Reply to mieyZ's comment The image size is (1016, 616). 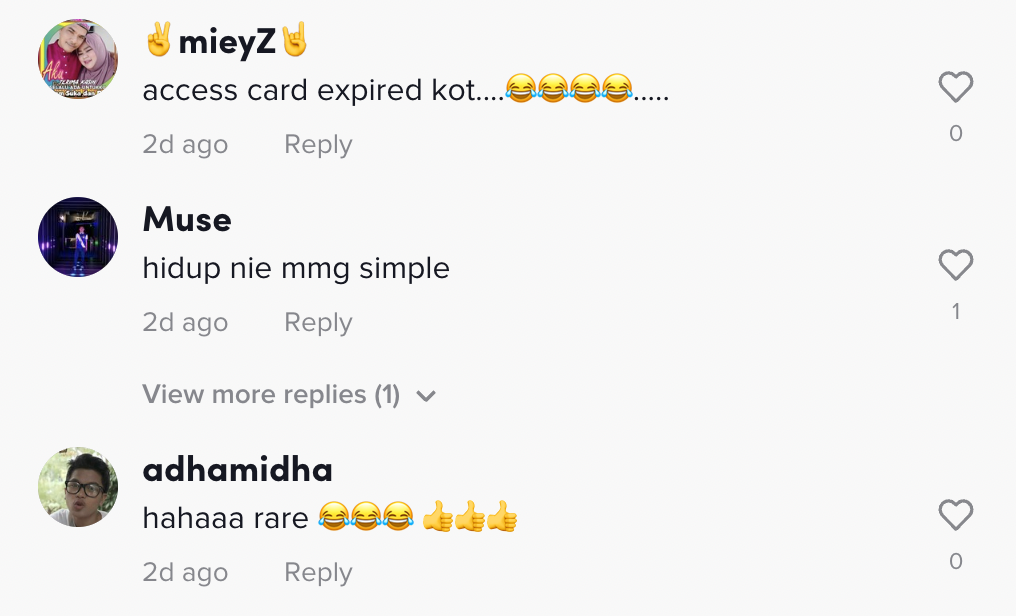coord(318,145)
